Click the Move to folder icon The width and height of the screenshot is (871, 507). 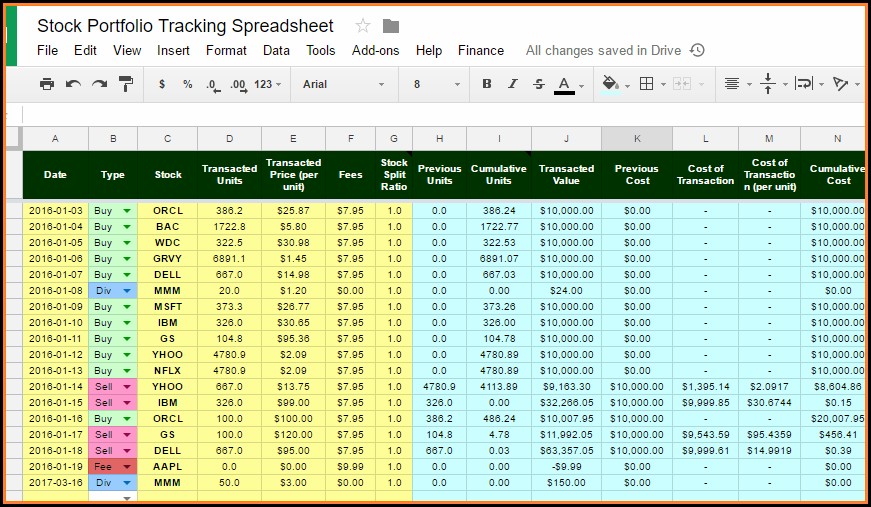click(x=391, y=26)
